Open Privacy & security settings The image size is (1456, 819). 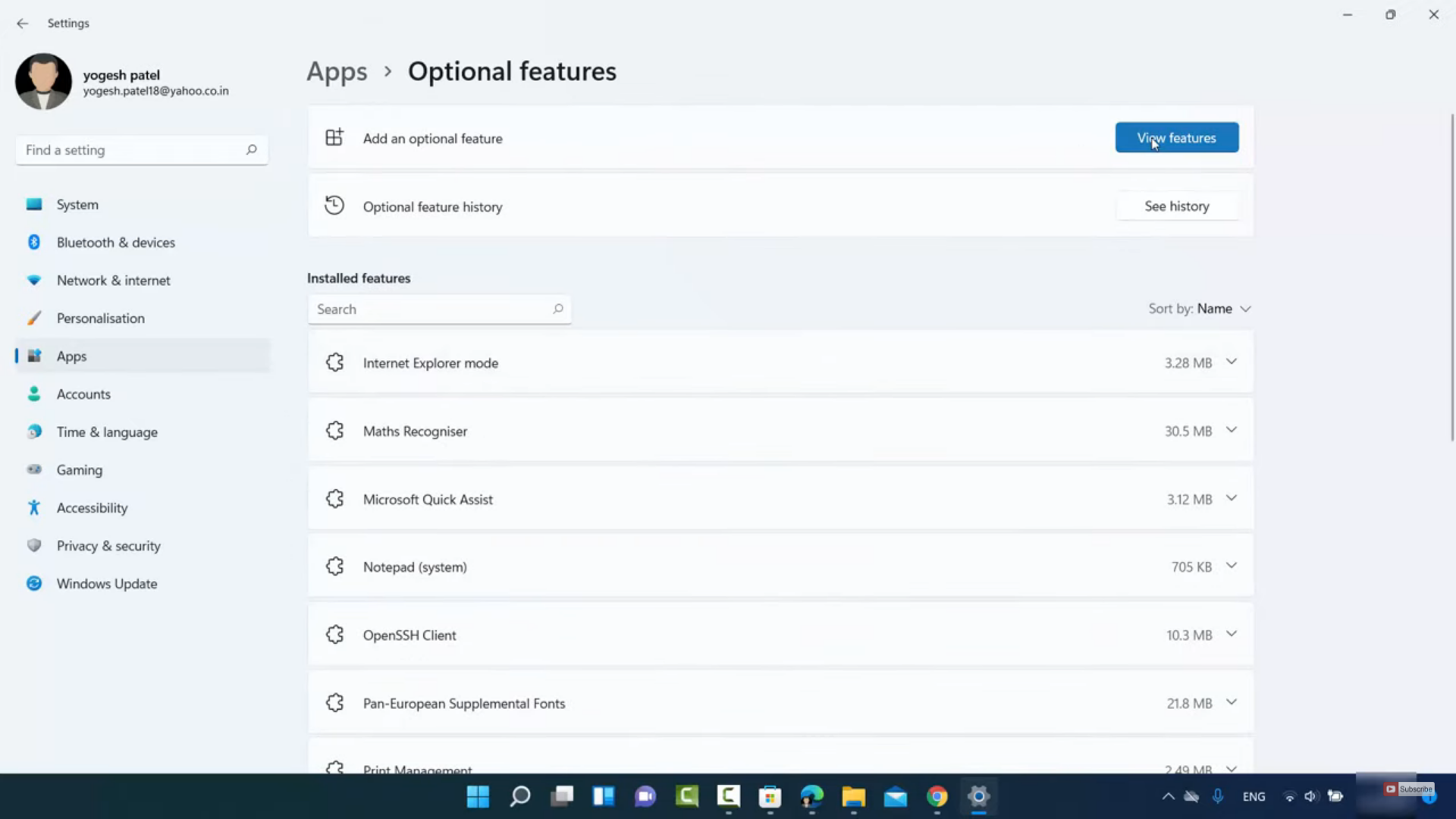(x=143, y=546)
